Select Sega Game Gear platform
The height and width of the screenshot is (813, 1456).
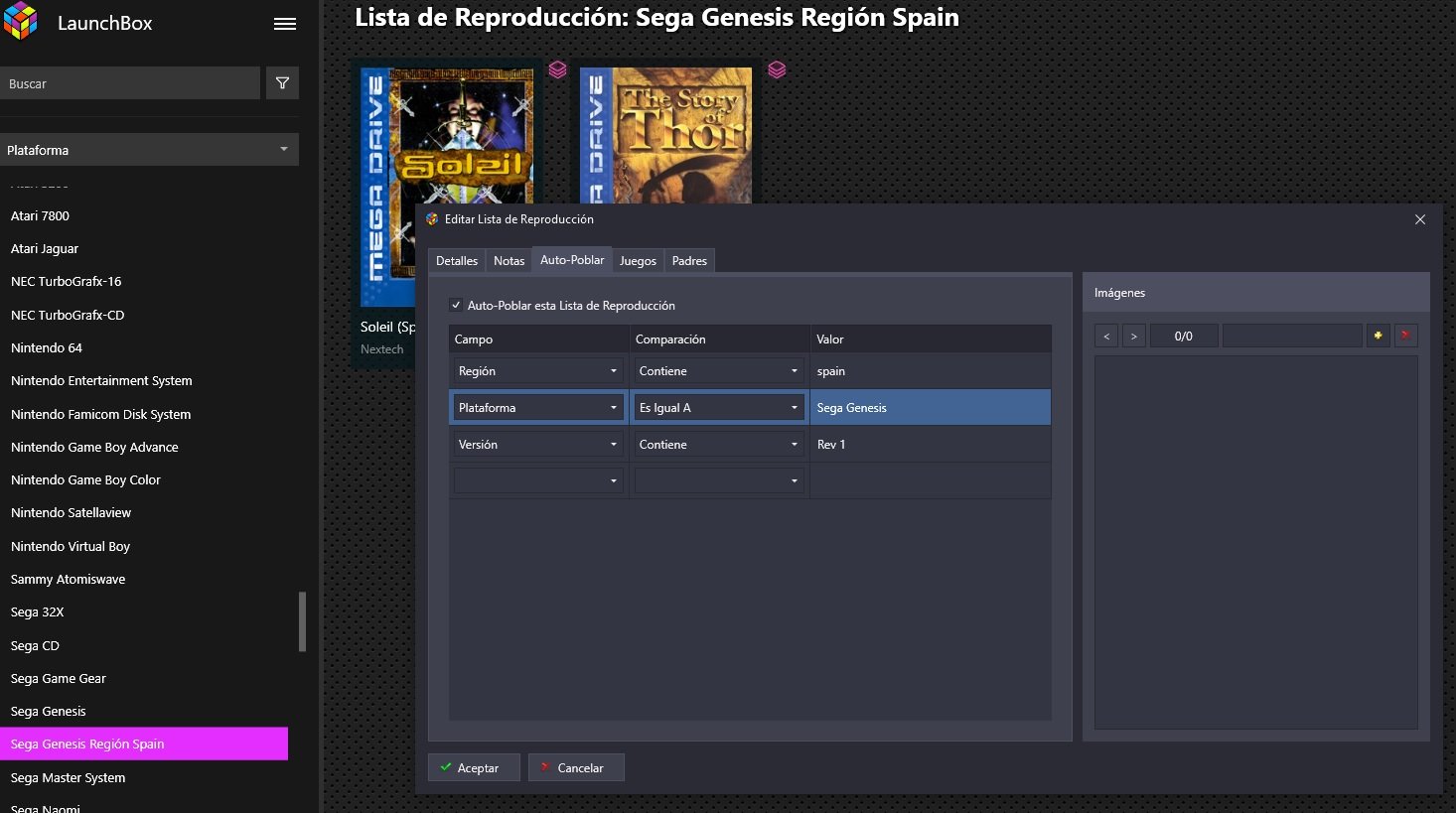[x=58, y=678]
